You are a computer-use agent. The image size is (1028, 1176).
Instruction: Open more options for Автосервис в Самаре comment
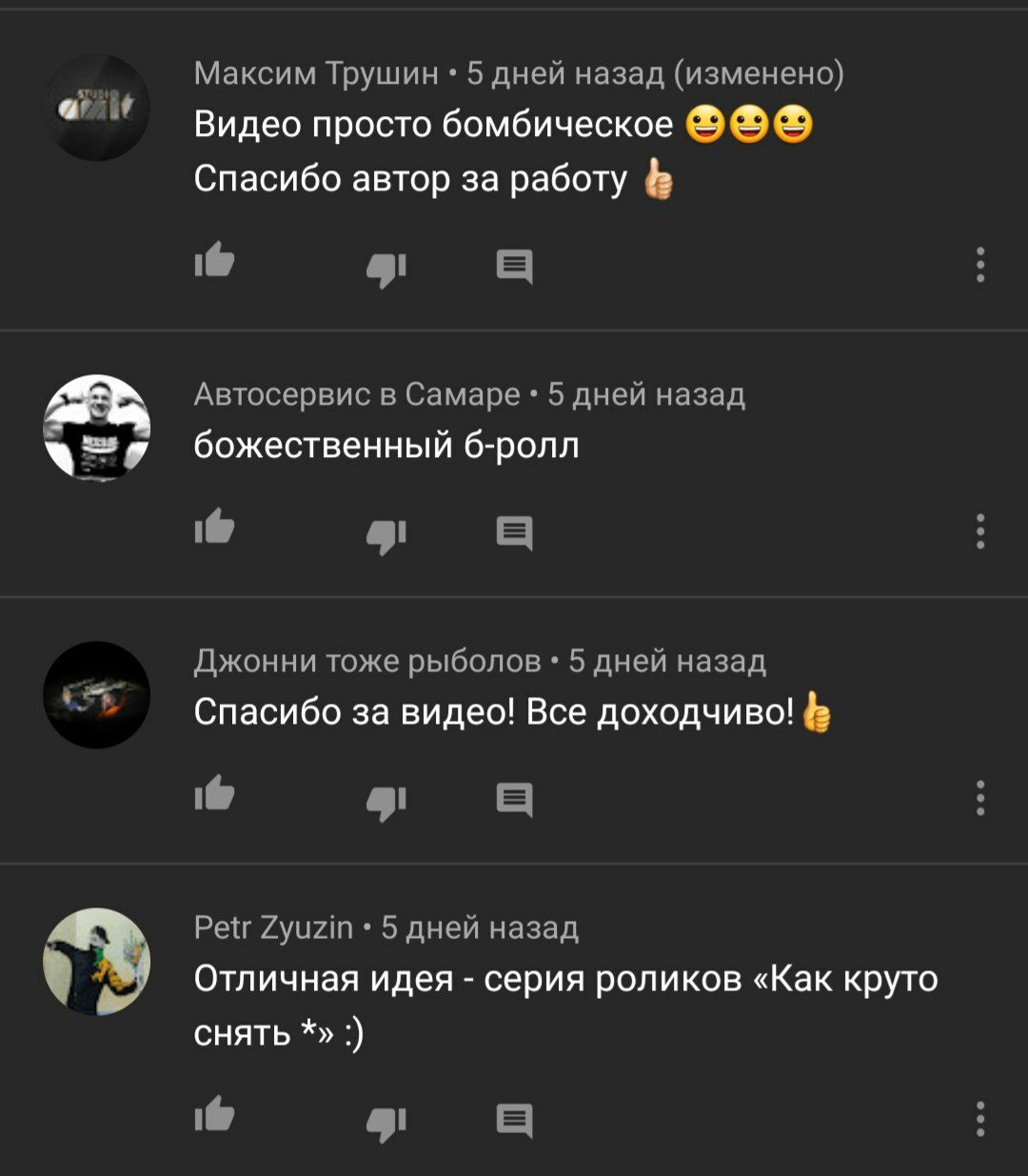(x=980, y=531)
